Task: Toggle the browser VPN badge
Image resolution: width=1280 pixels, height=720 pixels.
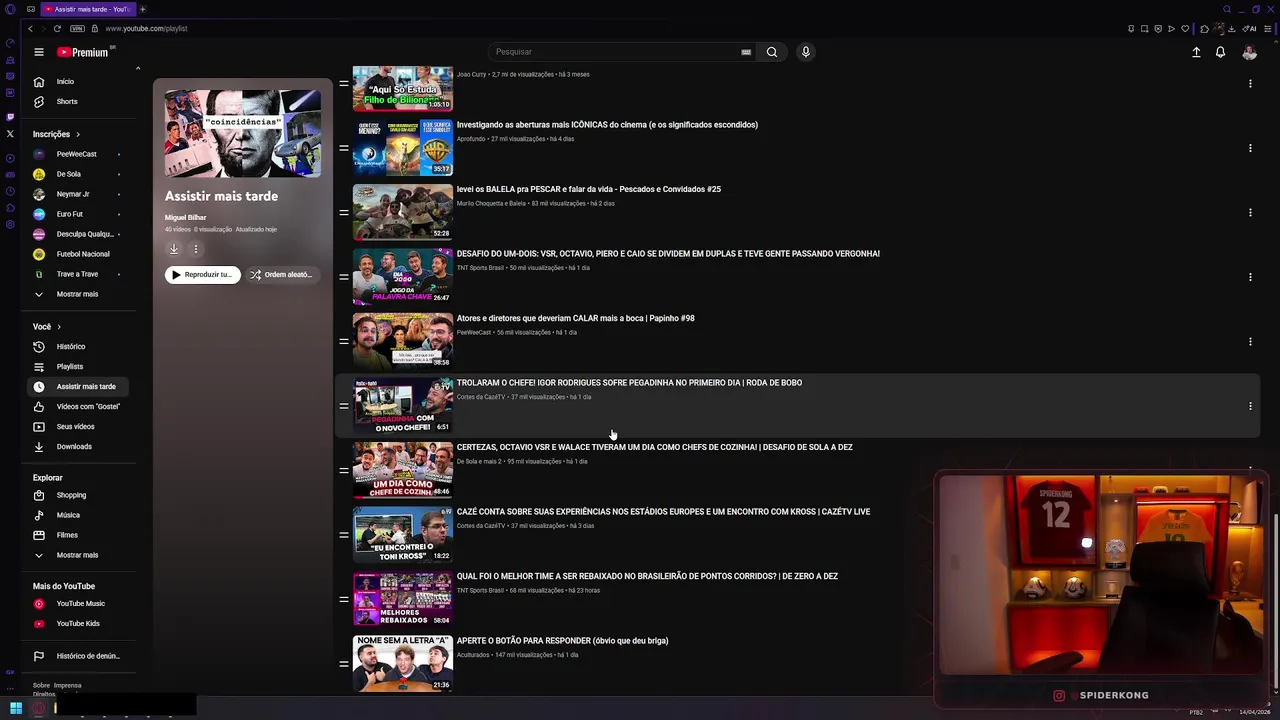Action: pyautogui.click(x=77, y=28)
